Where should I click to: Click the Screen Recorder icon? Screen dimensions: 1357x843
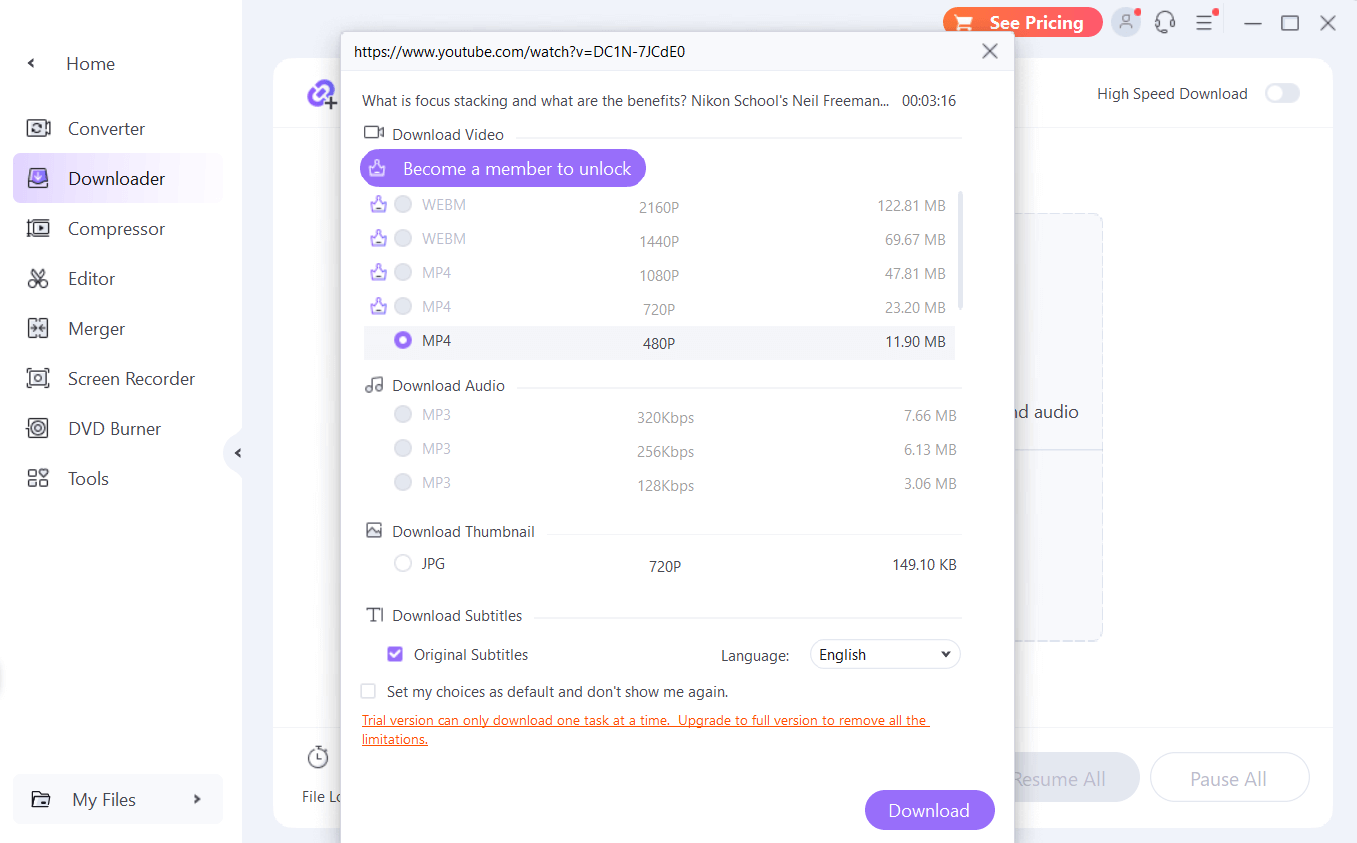coord(38,379)
